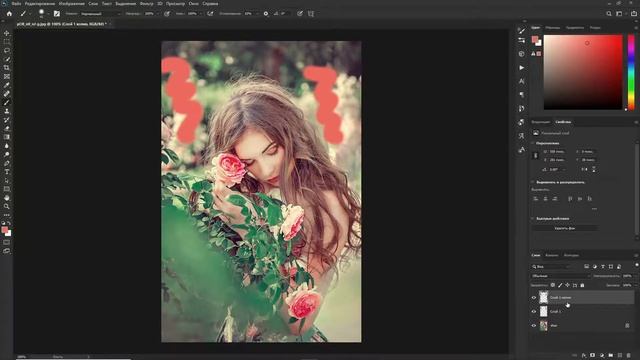Toggle layer filtering switch on/off
Screen dimensions: 640x360
636,265
